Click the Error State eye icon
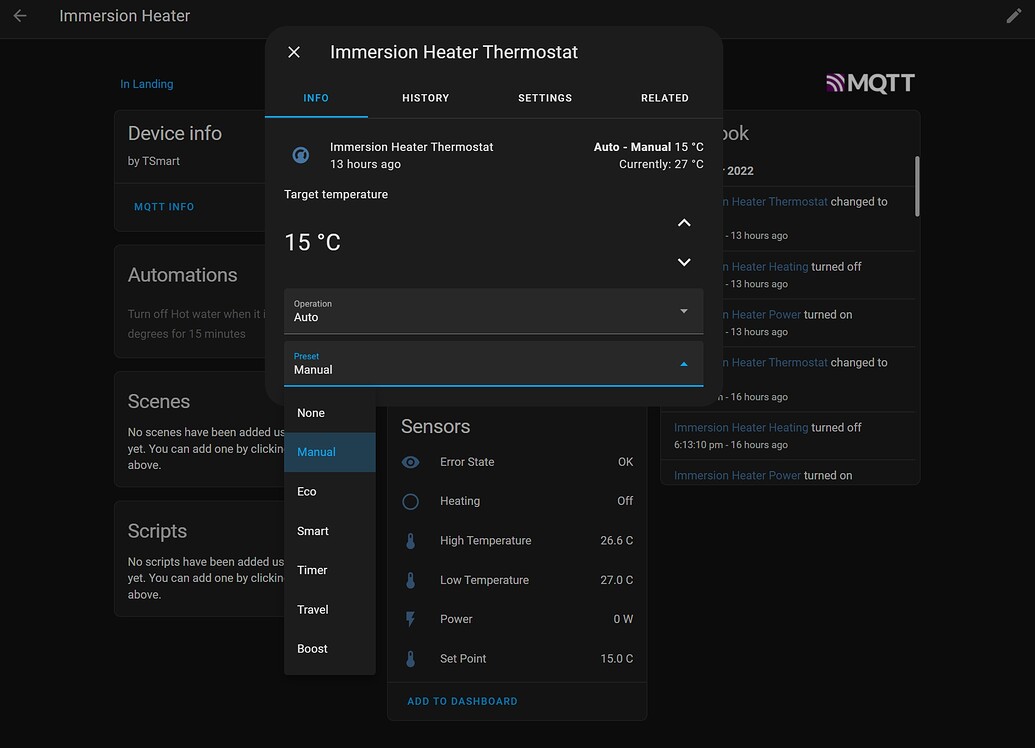 point(411,462)
